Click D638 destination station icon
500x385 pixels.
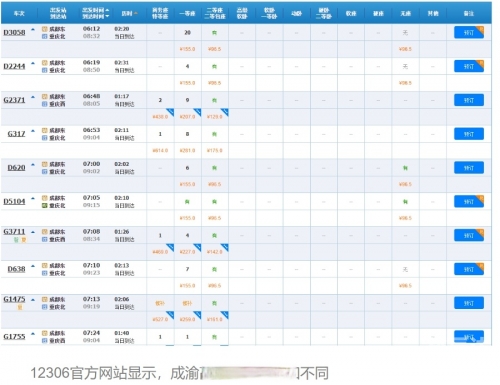click(x=44, y=273)
